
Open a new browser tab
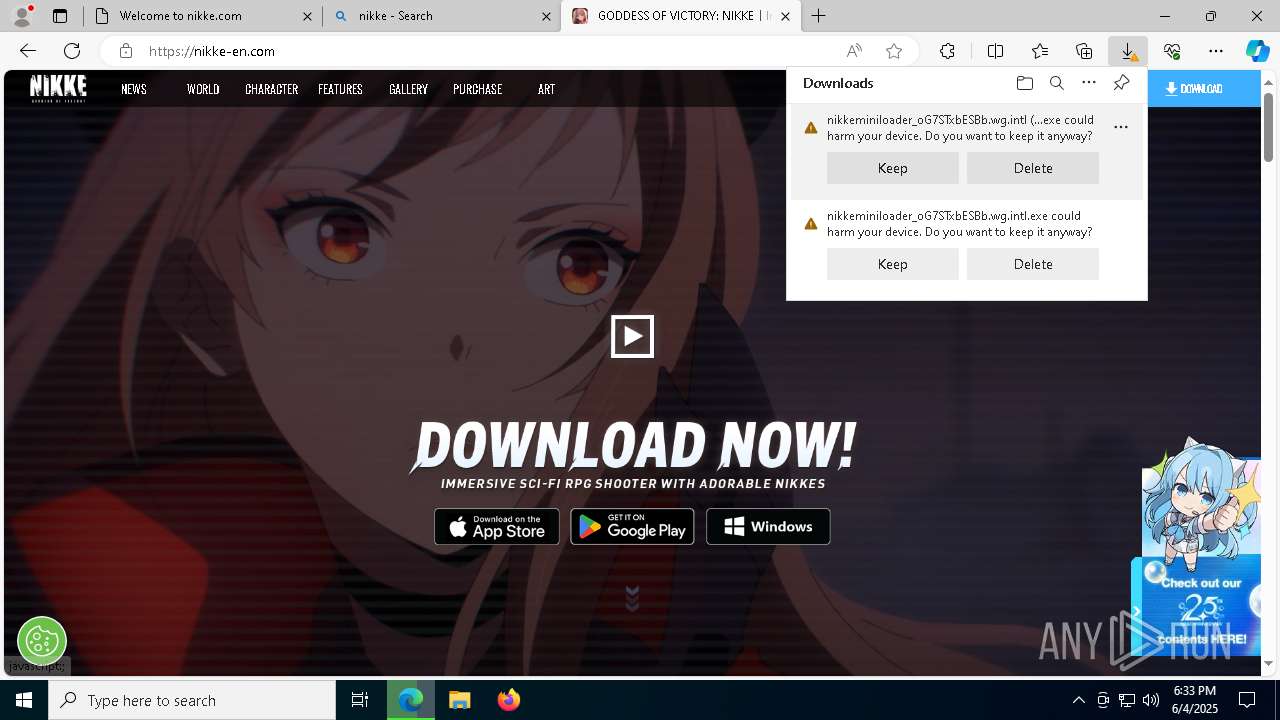[x=819, y=16]
